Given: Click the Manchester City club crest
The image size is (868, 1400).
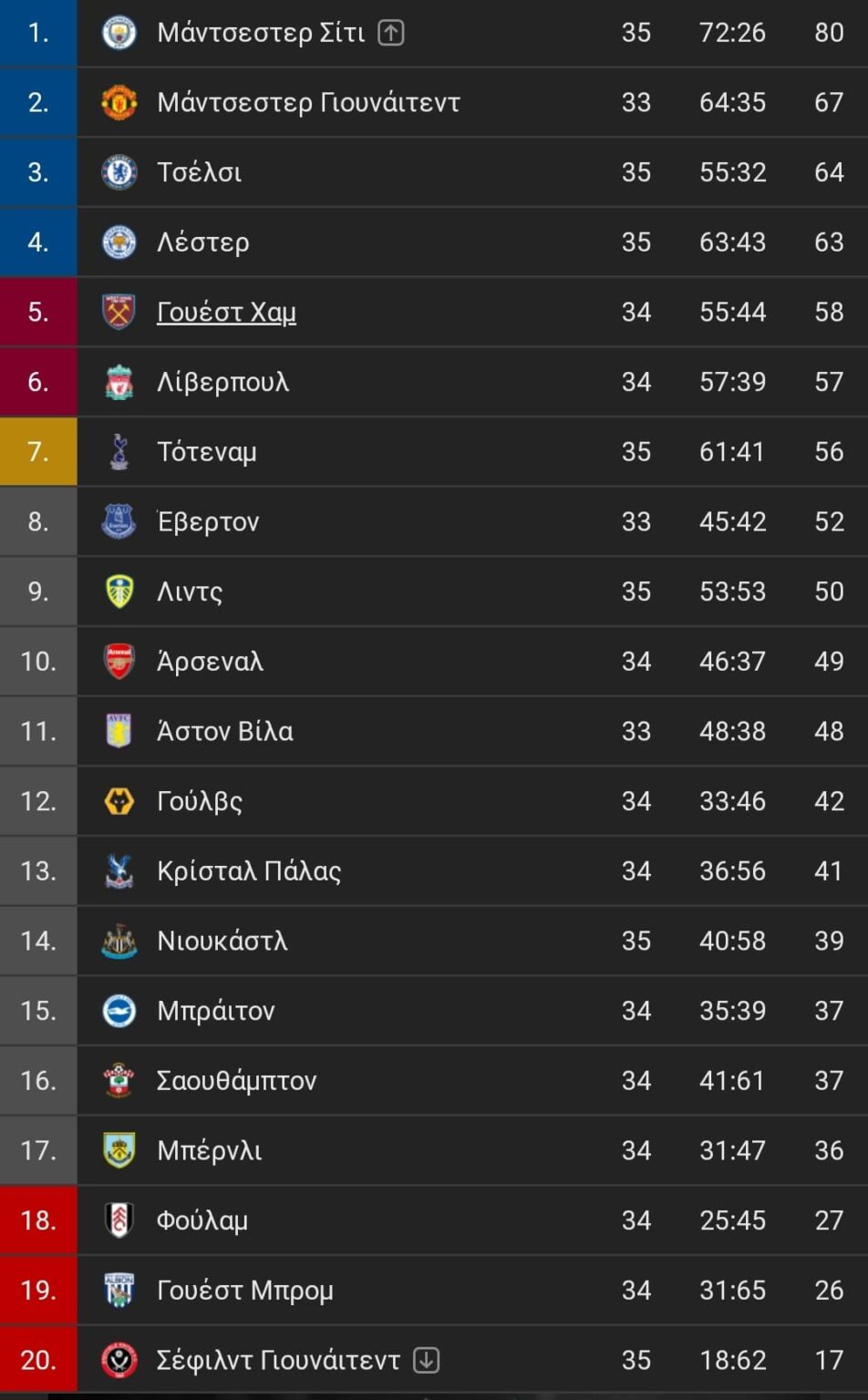Looking at the screenshot, I should [119, 33].
